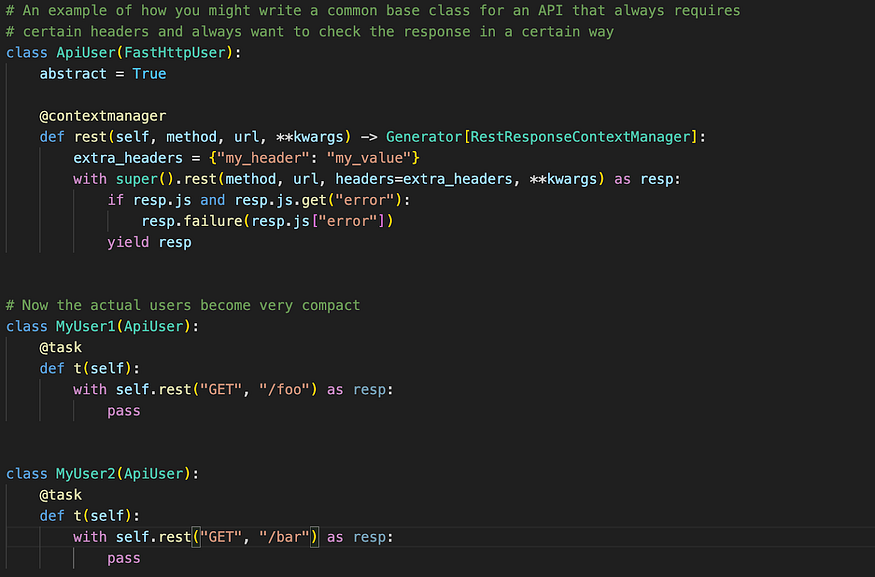This screenshot has width=875, height=577.
Task: Click the FastHttpUser base class reference
Action: pos(175,53)
